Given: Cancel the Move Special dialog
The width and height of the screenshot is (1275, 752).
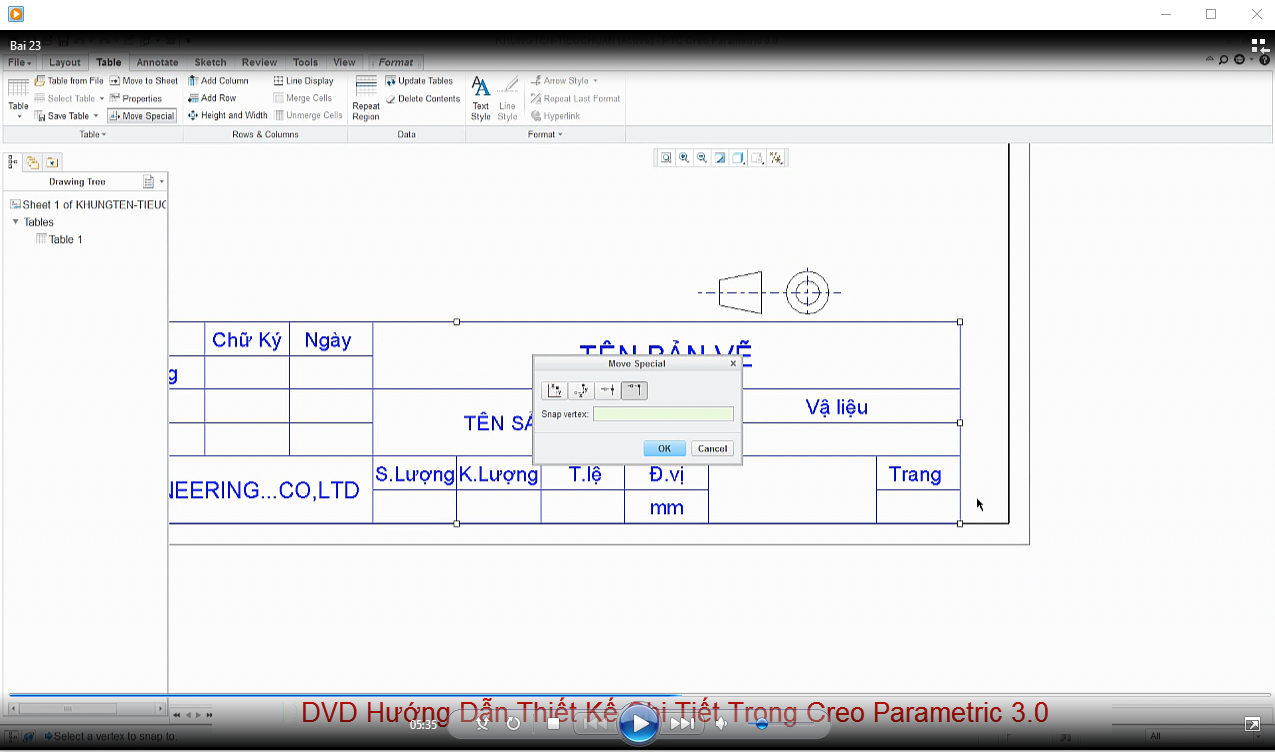Looking at the screenshot, I should (x=712, y=448).
